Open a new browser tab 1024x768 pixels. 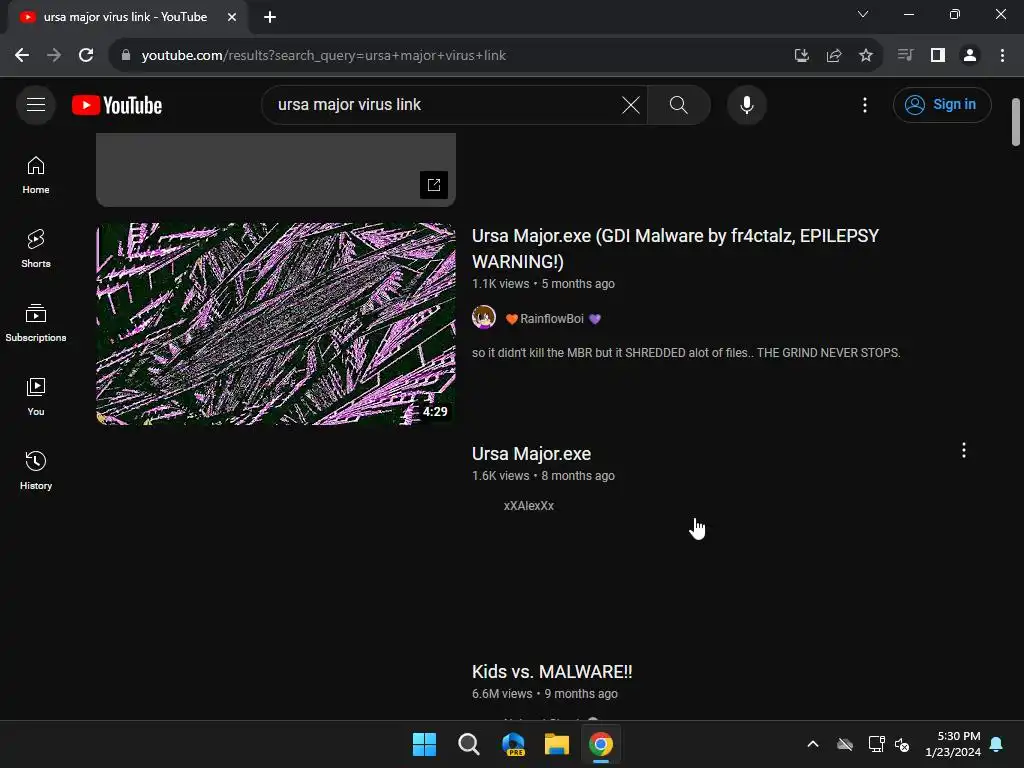(x=270, y=17)
